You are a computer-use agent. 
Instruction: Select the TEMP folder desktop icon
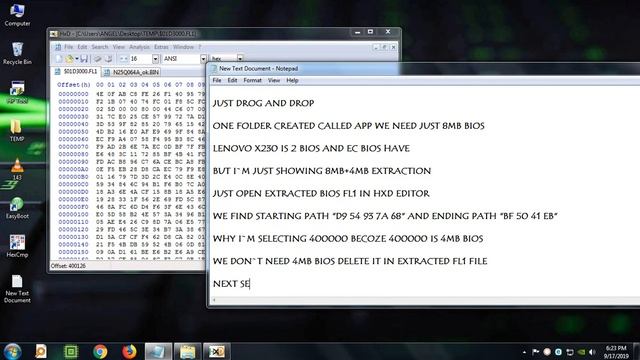pyautogui.click(x=17, y=131)
